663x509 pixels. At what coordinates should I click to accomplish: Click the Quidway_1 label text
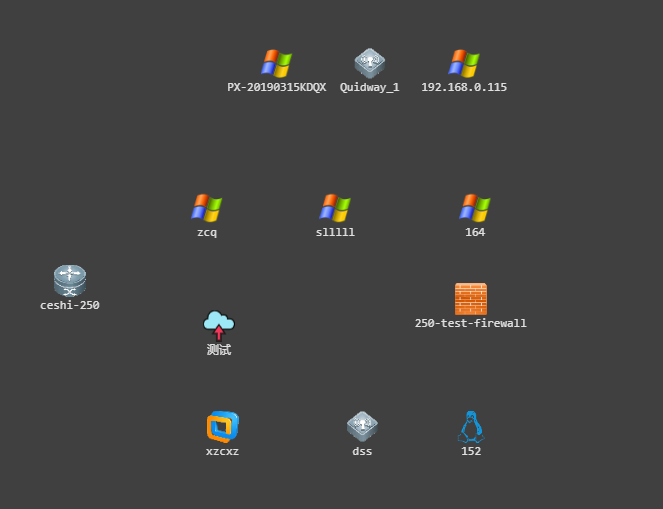coord(370,88)
